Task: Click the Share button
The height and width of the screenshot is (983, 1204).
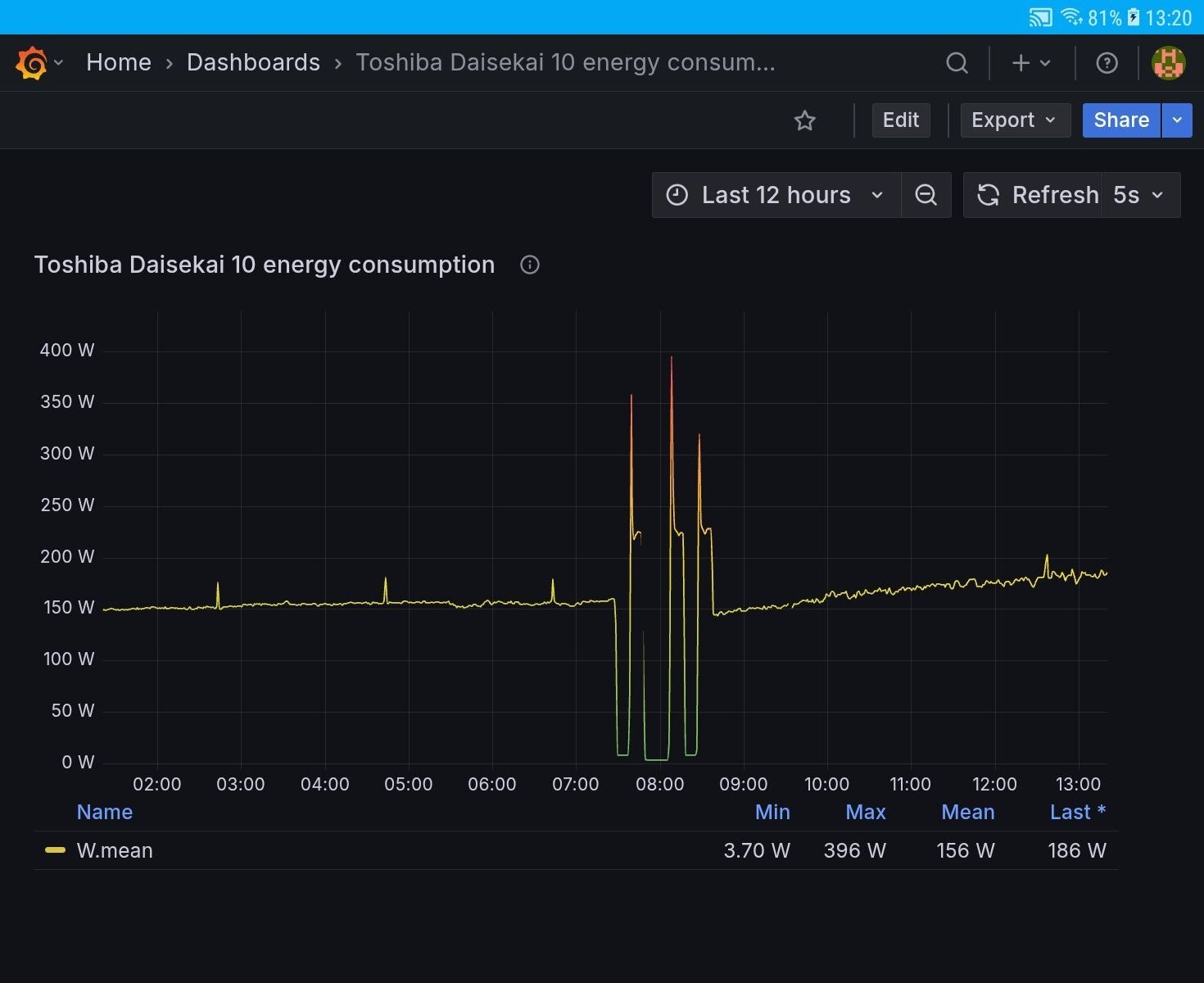Action: click(1121, 120)
